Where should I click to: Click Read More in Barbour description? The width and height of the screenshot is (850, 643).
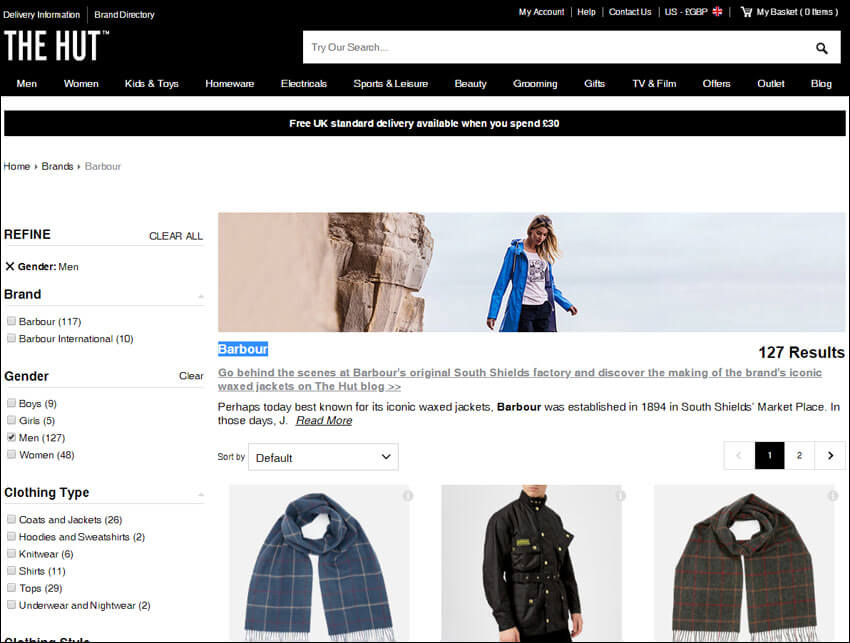(x=324, y=420)
